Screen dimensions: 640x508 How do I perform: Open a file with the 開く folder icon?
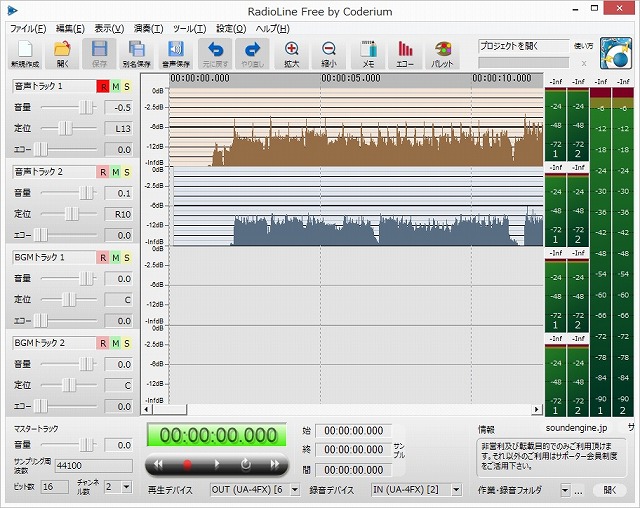[x=62, y=54]
